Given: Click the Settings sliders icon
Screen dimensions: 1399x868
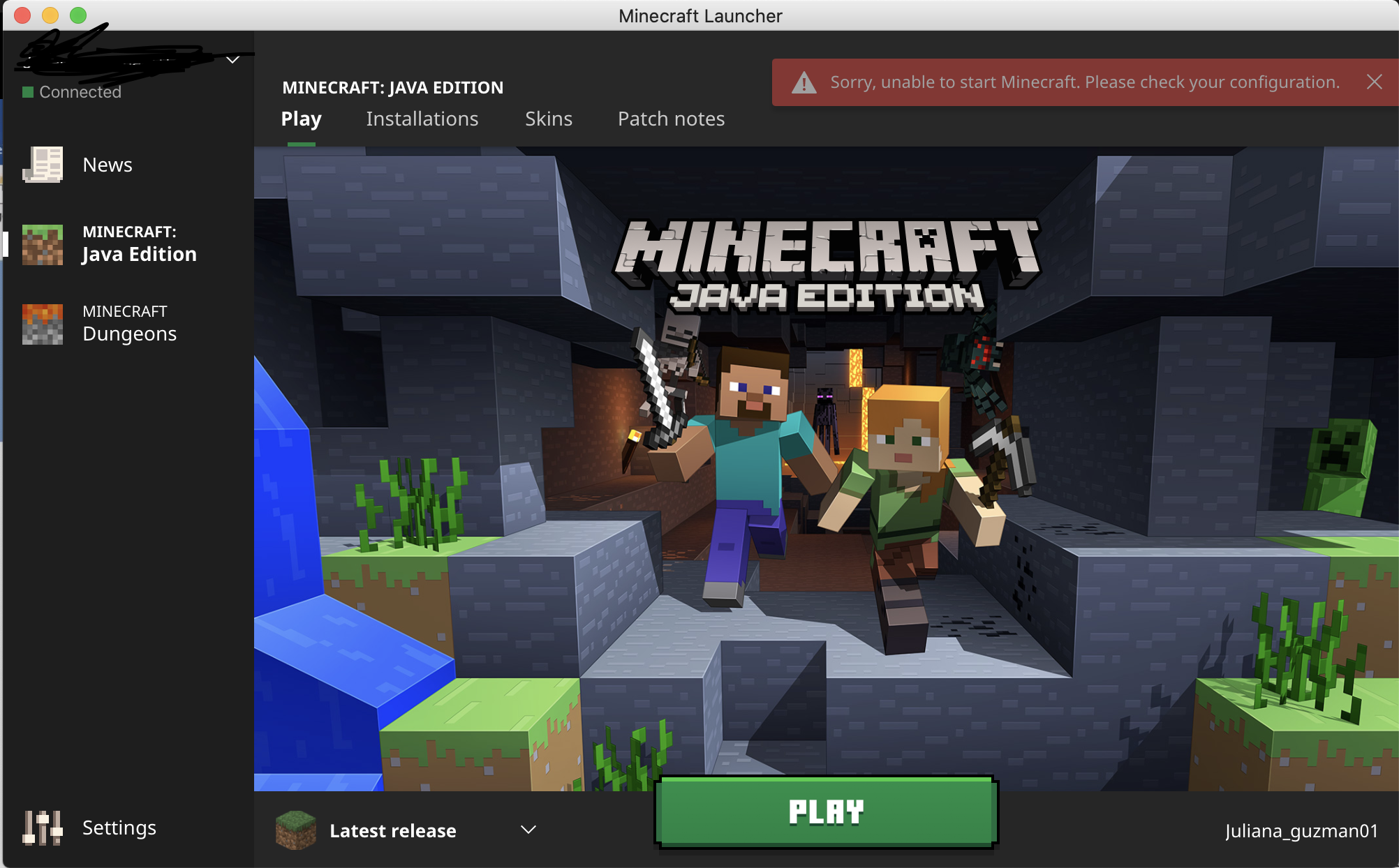Looking at the screenshot, I should tap(43, 828).
